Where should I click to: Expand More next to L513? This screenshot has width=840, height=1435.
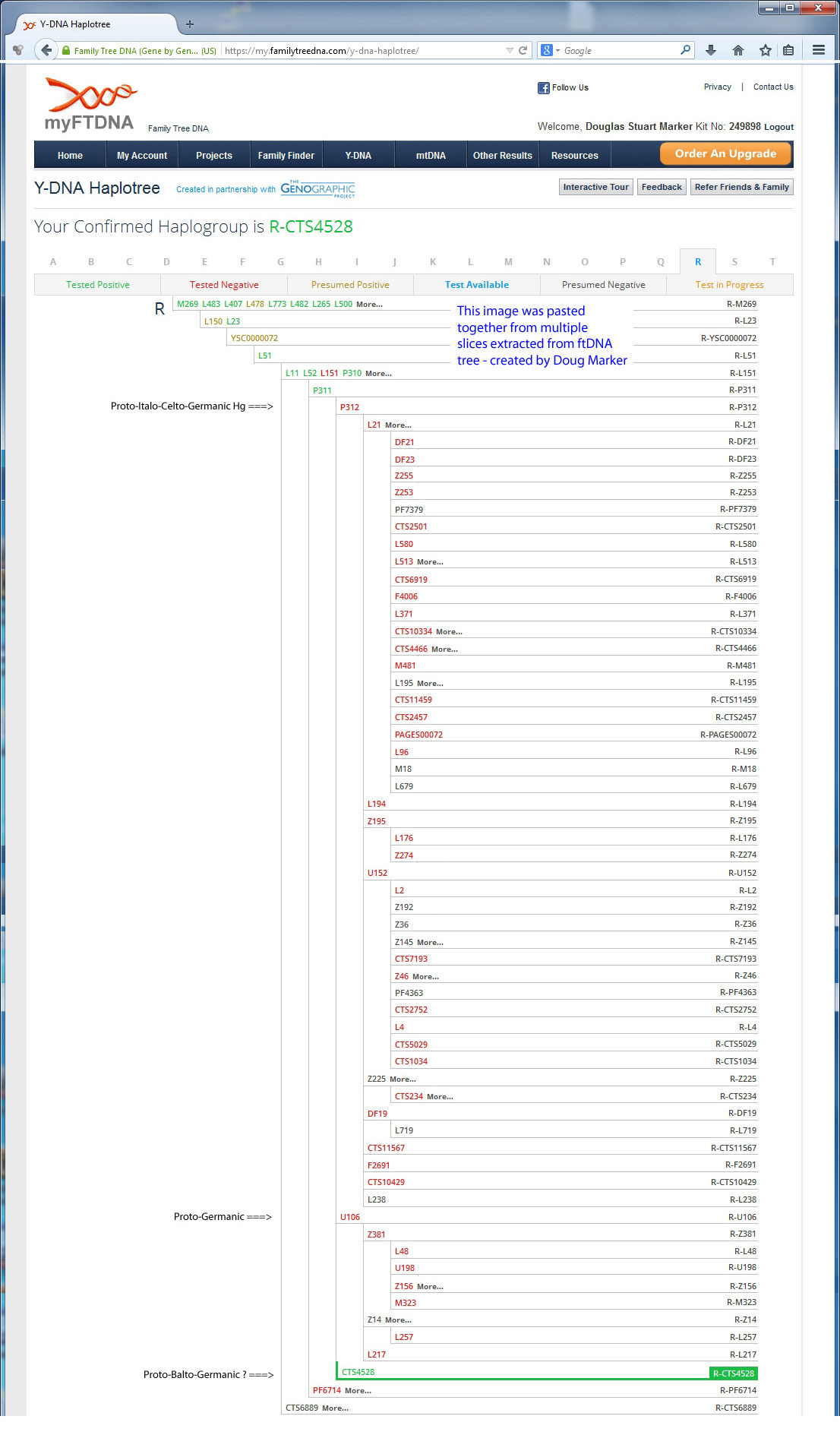430,562
